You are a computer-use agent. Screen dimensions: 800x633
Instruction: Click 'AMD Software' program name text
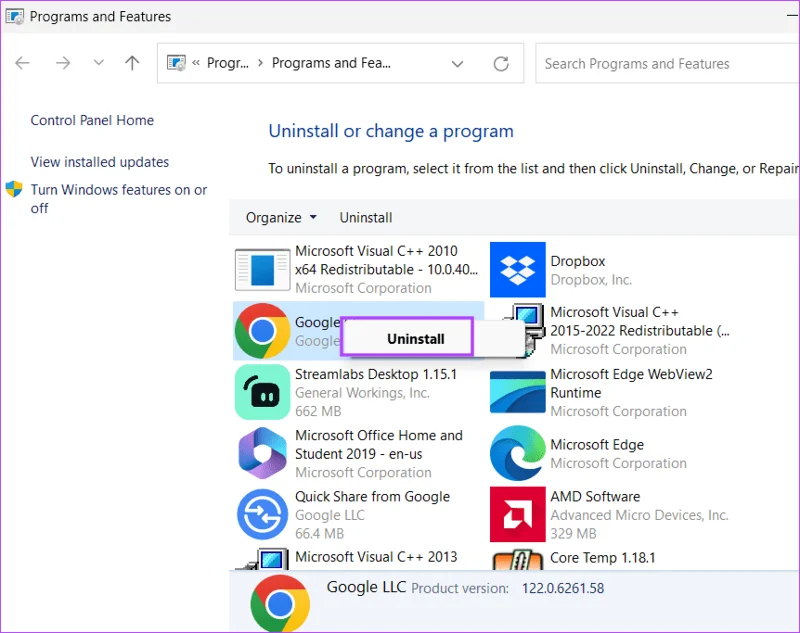595,497
